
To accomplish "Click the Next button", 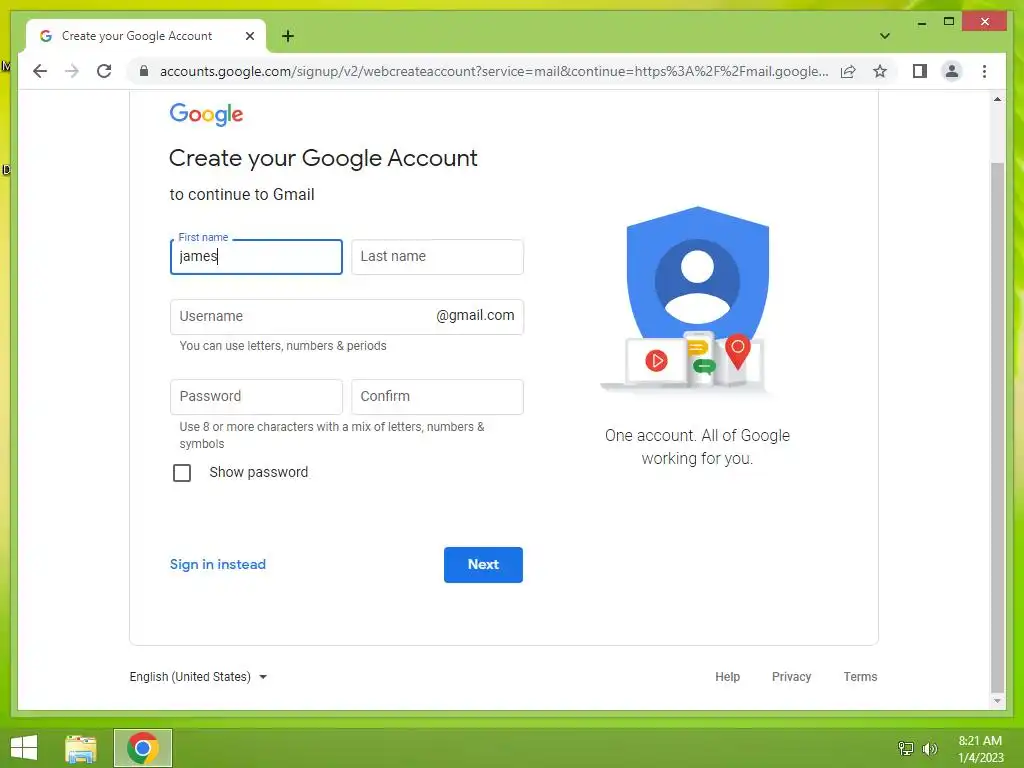I will click(483, 565).
